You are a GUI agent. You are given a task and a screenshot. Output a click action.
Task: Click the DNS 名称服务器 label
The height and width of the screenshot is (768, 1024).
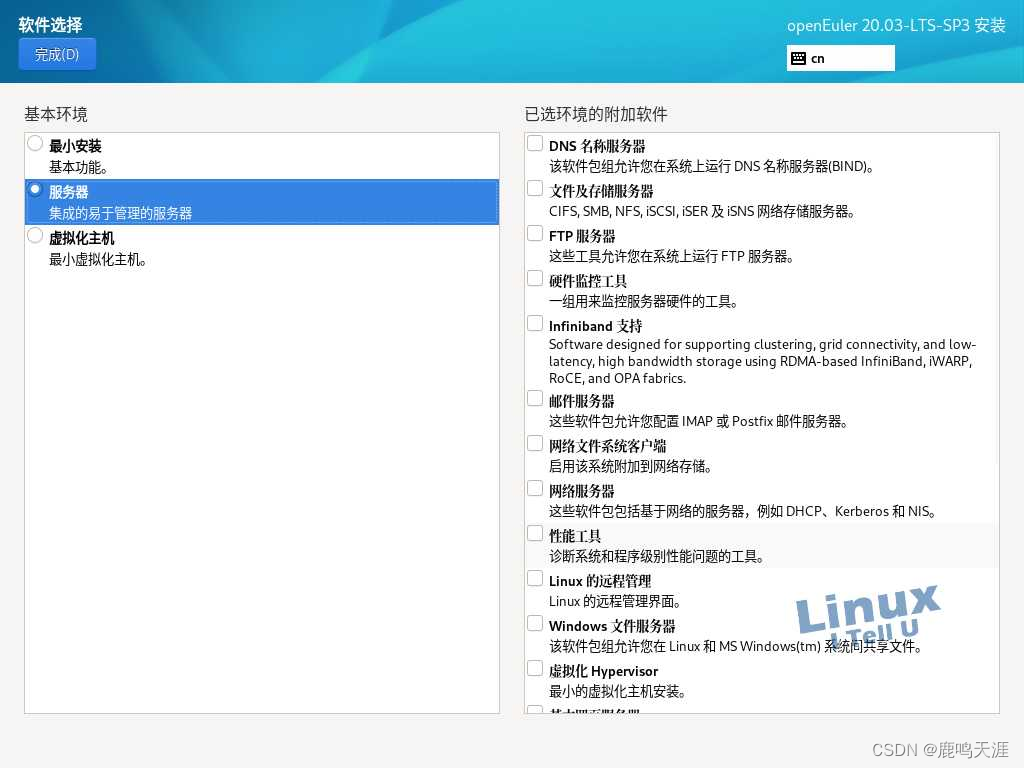597,146
